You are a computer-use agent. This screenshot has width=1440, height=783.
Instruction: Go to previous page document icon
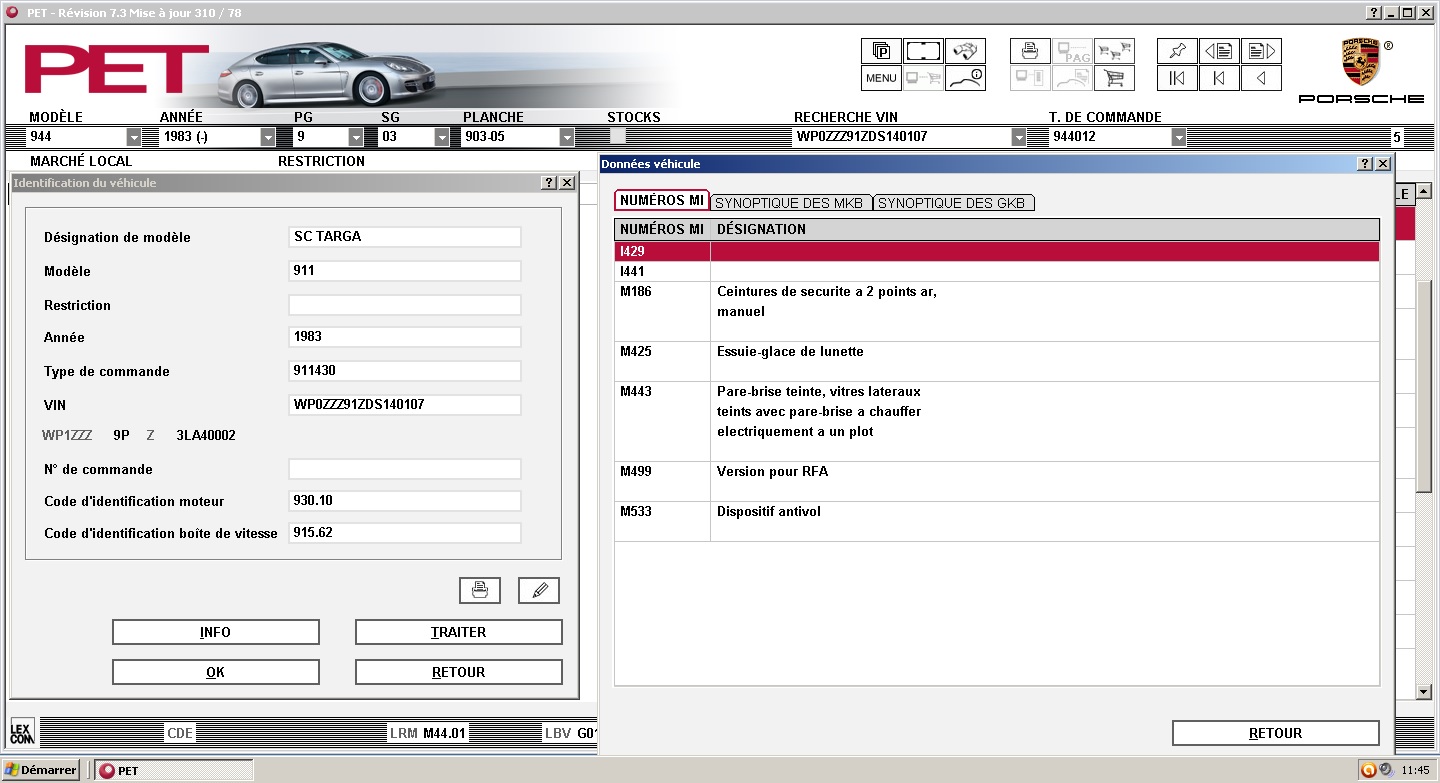pos(1219,51)
